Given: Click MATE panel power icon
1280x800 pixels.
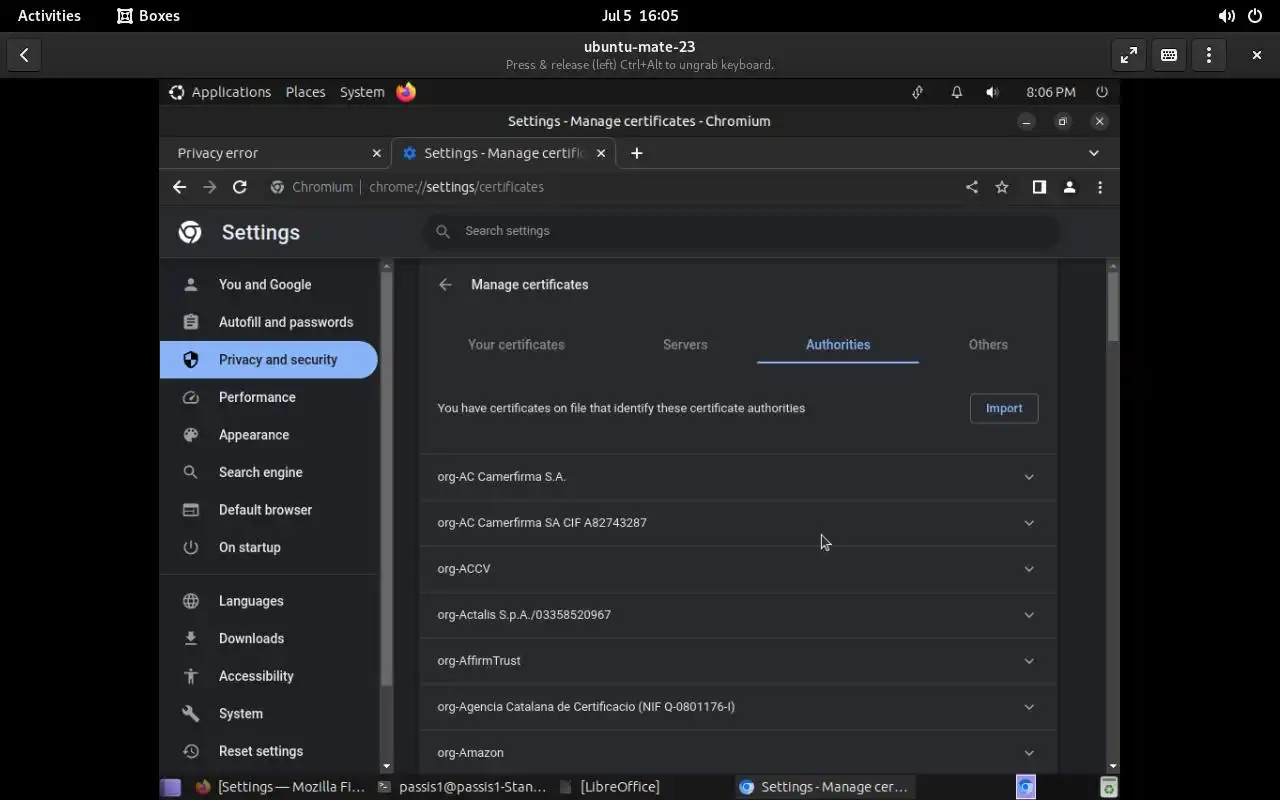Looking at the screenshot, I should (1101, 92).
